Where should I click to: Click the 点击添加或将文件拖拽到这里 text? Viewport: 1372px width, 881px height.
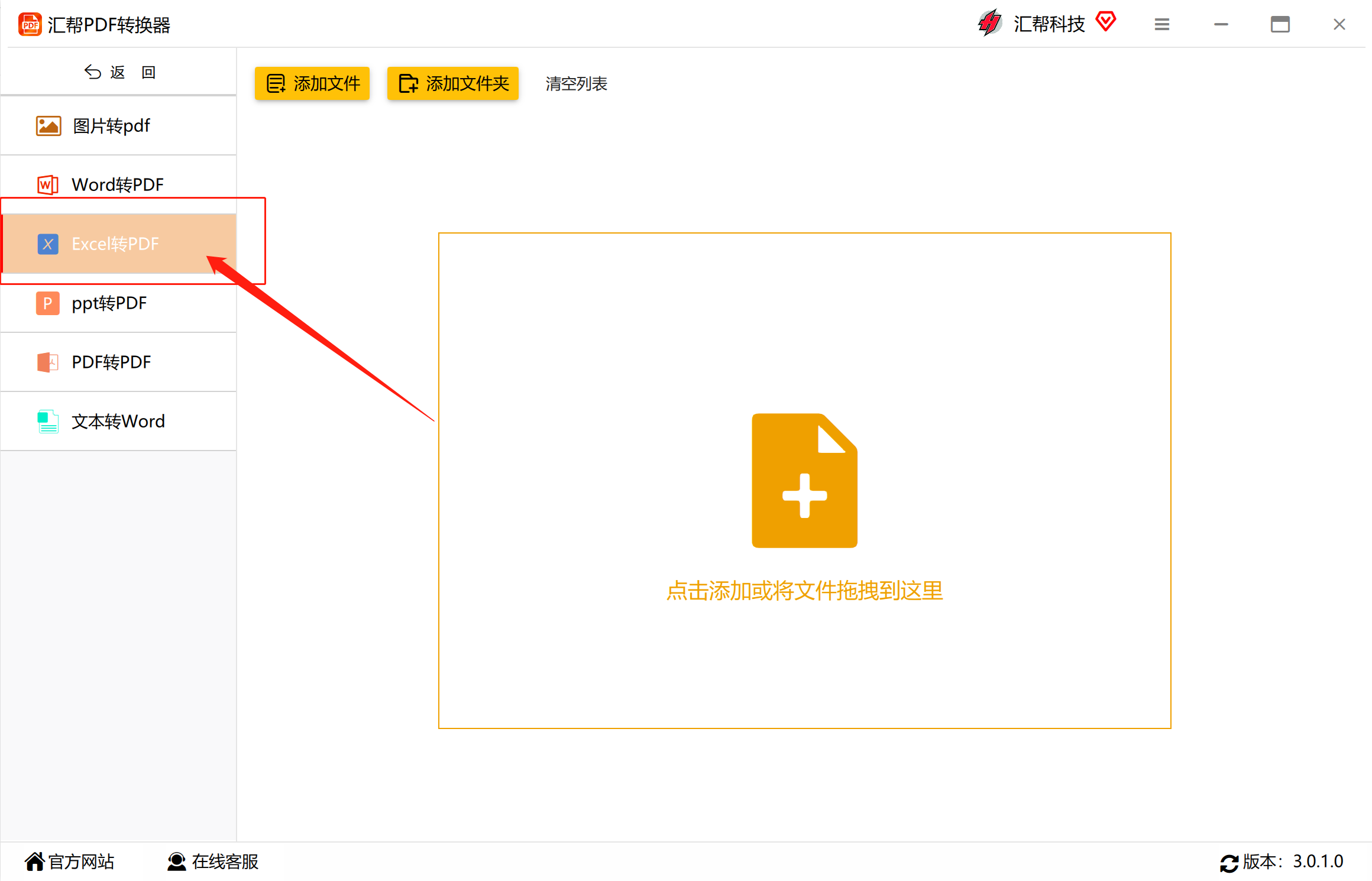[804, 591]
